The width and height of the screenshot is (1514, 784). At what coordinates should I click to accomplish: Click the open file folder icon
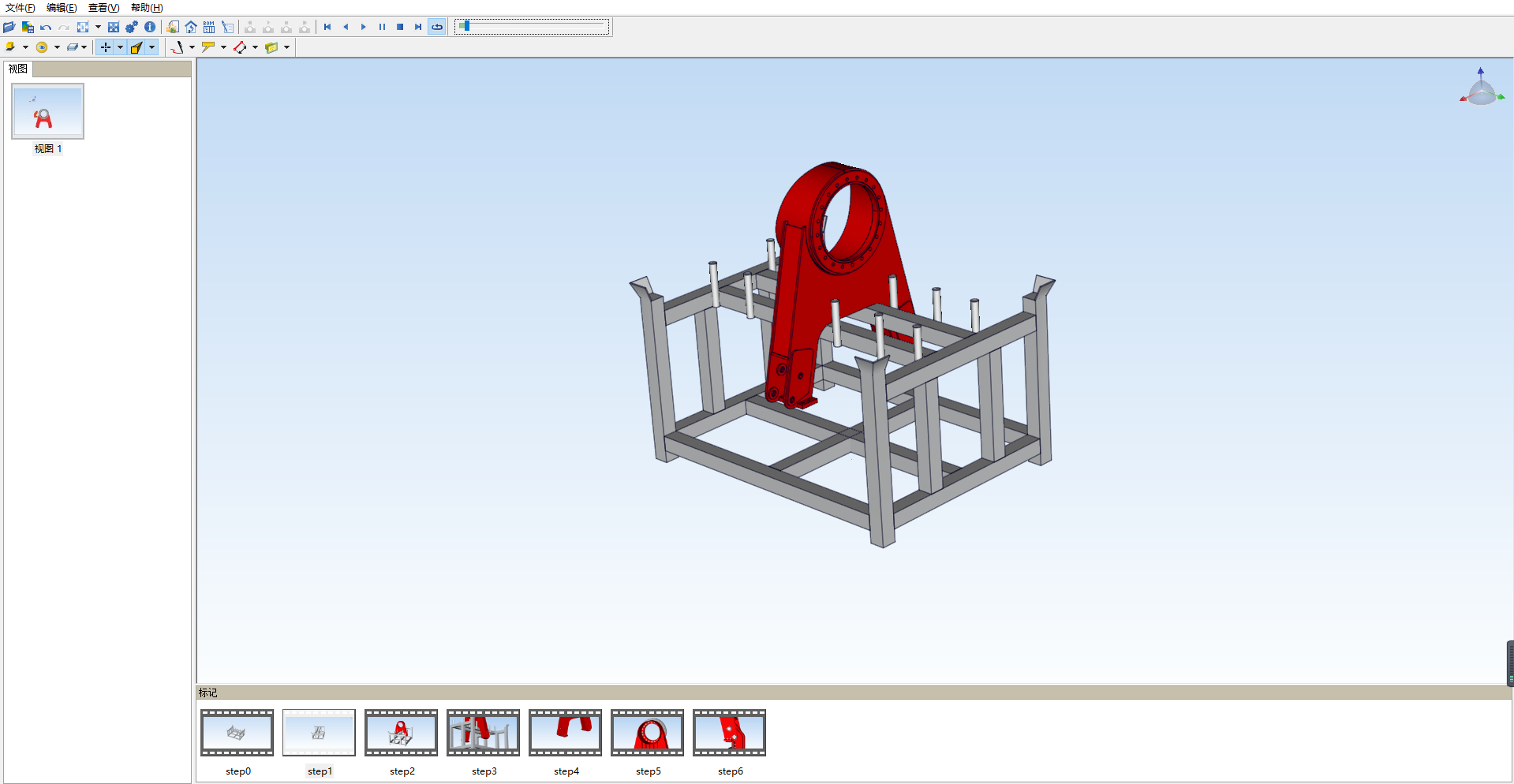[x=9, y=27]
